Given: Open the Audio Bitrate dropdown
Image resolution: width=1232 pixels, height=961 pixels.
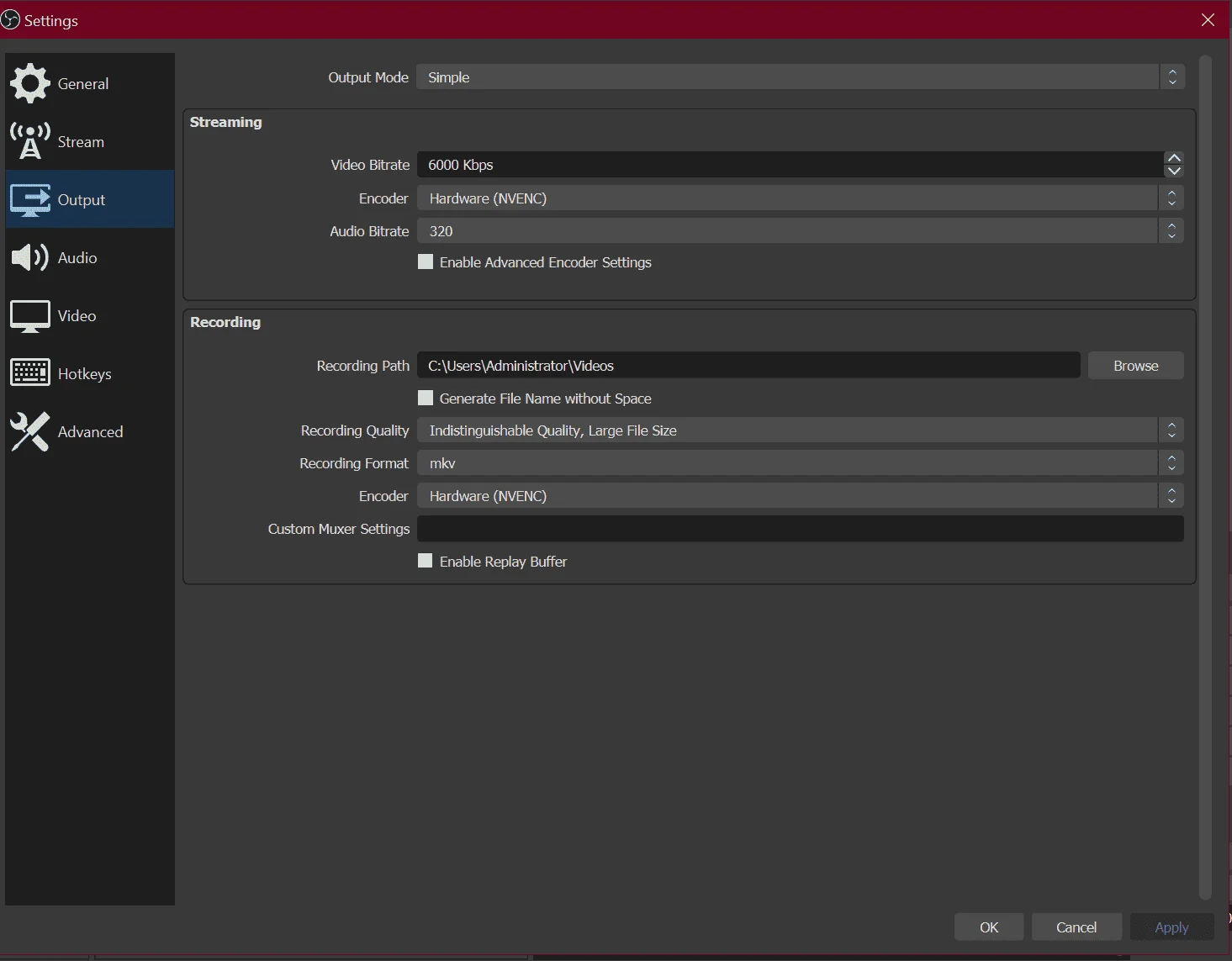Looking at the screenshot, I should tap(801, 231).
